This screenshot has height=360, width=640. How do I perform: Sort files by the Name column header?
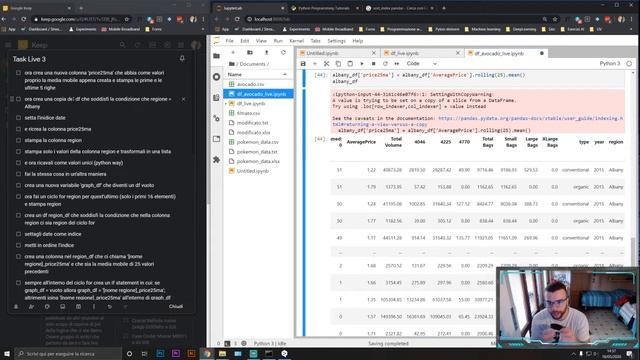(x=258, y=75)
